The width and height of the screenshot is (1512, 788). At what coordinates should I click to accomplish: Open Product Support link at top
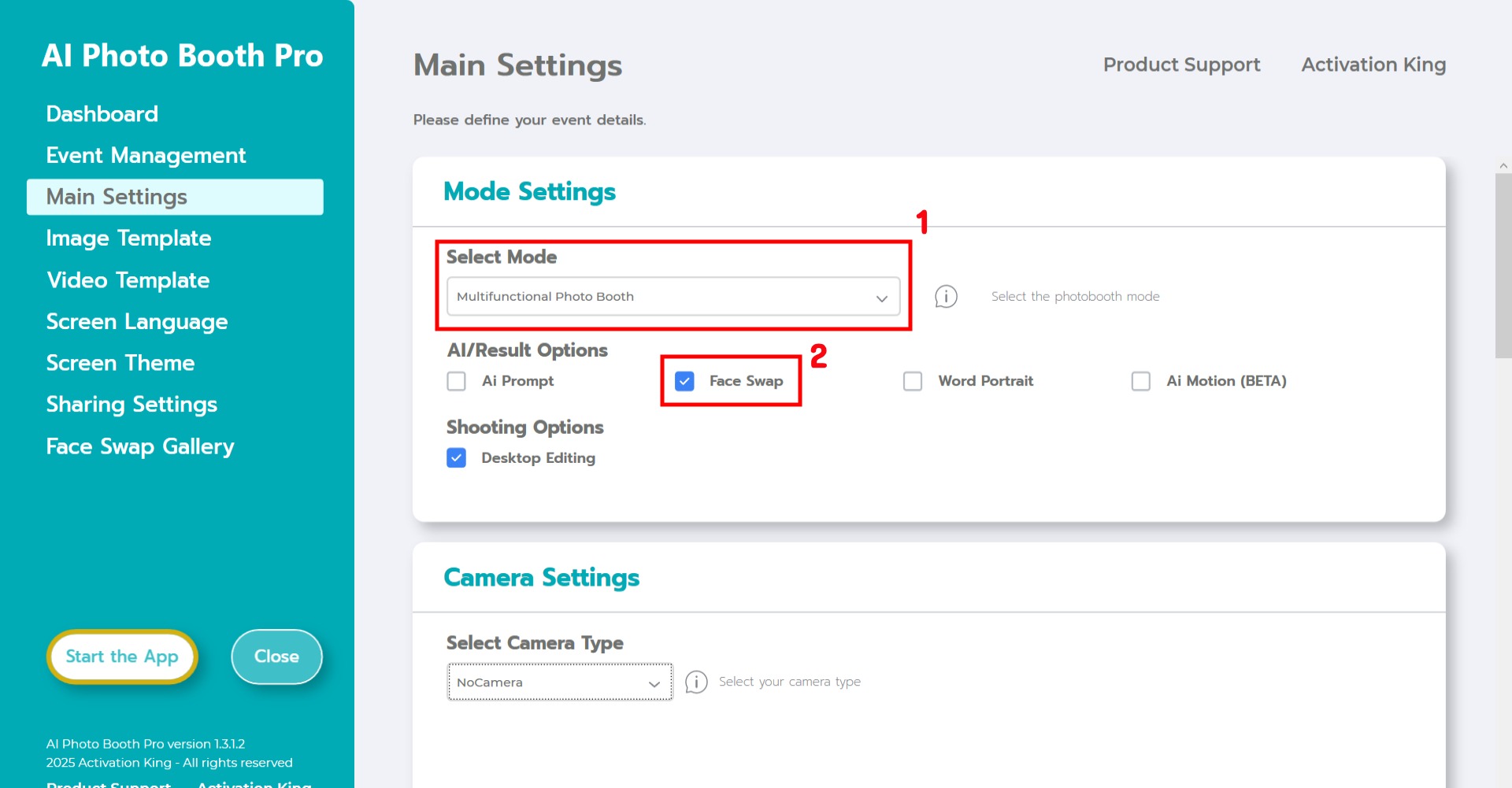pyautogui.click(x=1181, y=65)
